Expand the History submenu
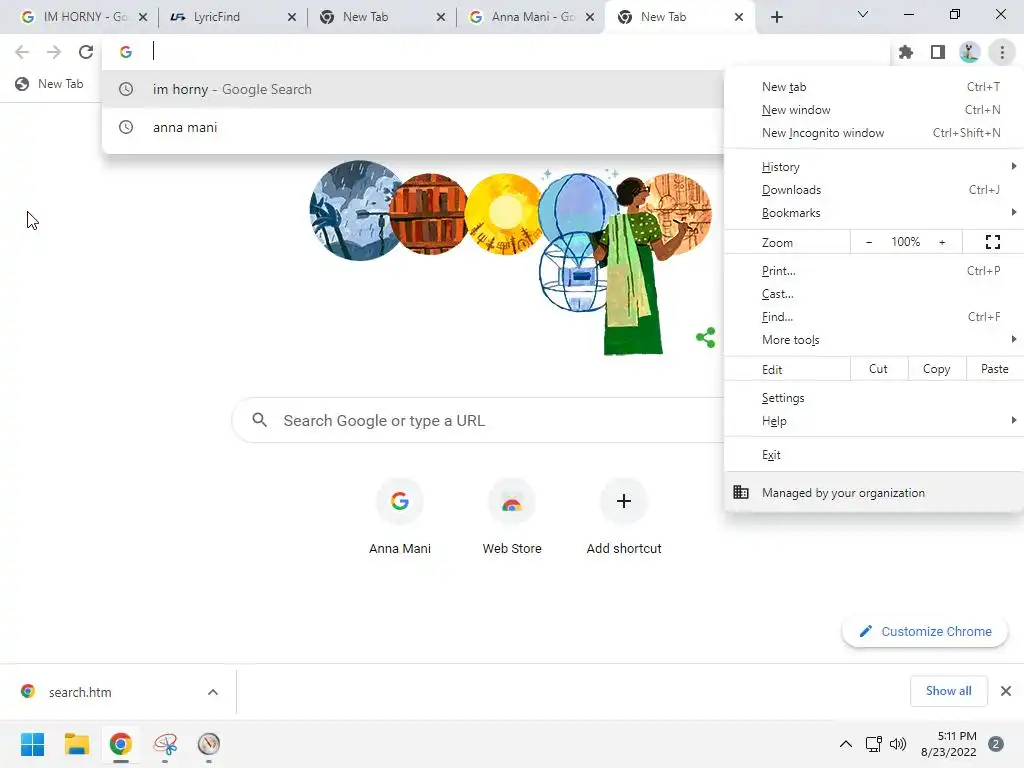This screenshot has height=768, width=1024. pyautogui.click(x=874, y=167)
